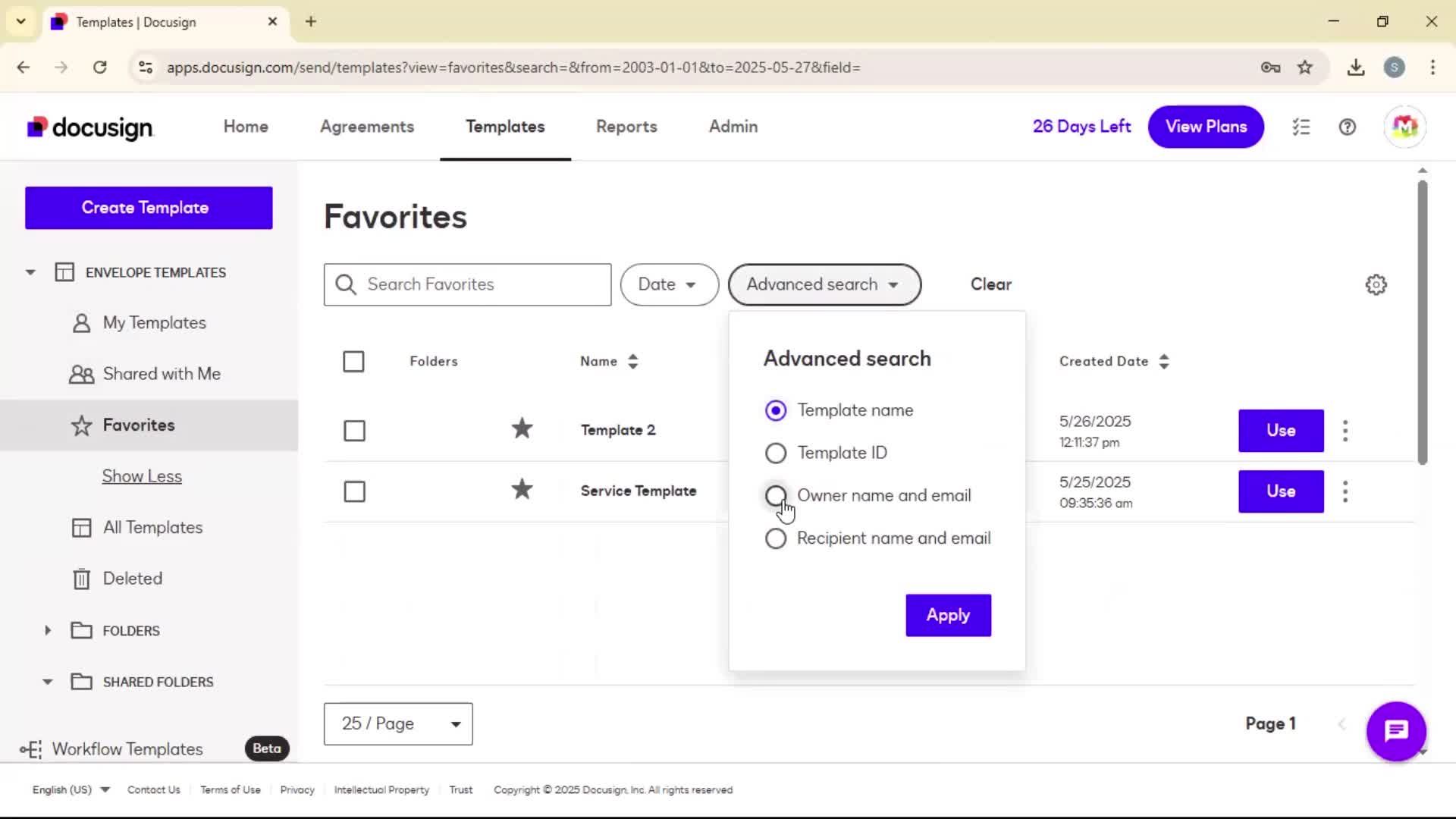1456x819 pixels.
Task: Open the Date filter dropdown
Action: pos(668,284)
